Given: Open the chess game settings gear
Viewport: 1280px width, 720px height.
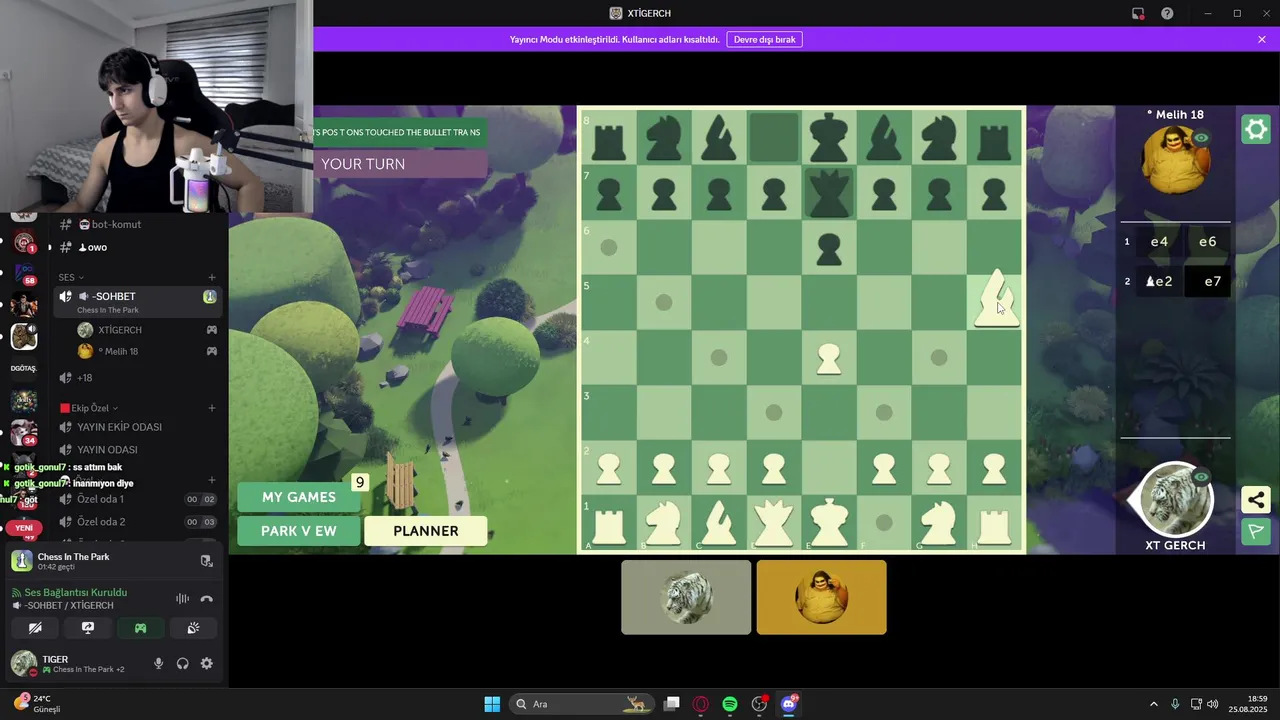Looking at the screenshot, I should click(1256, 130).
